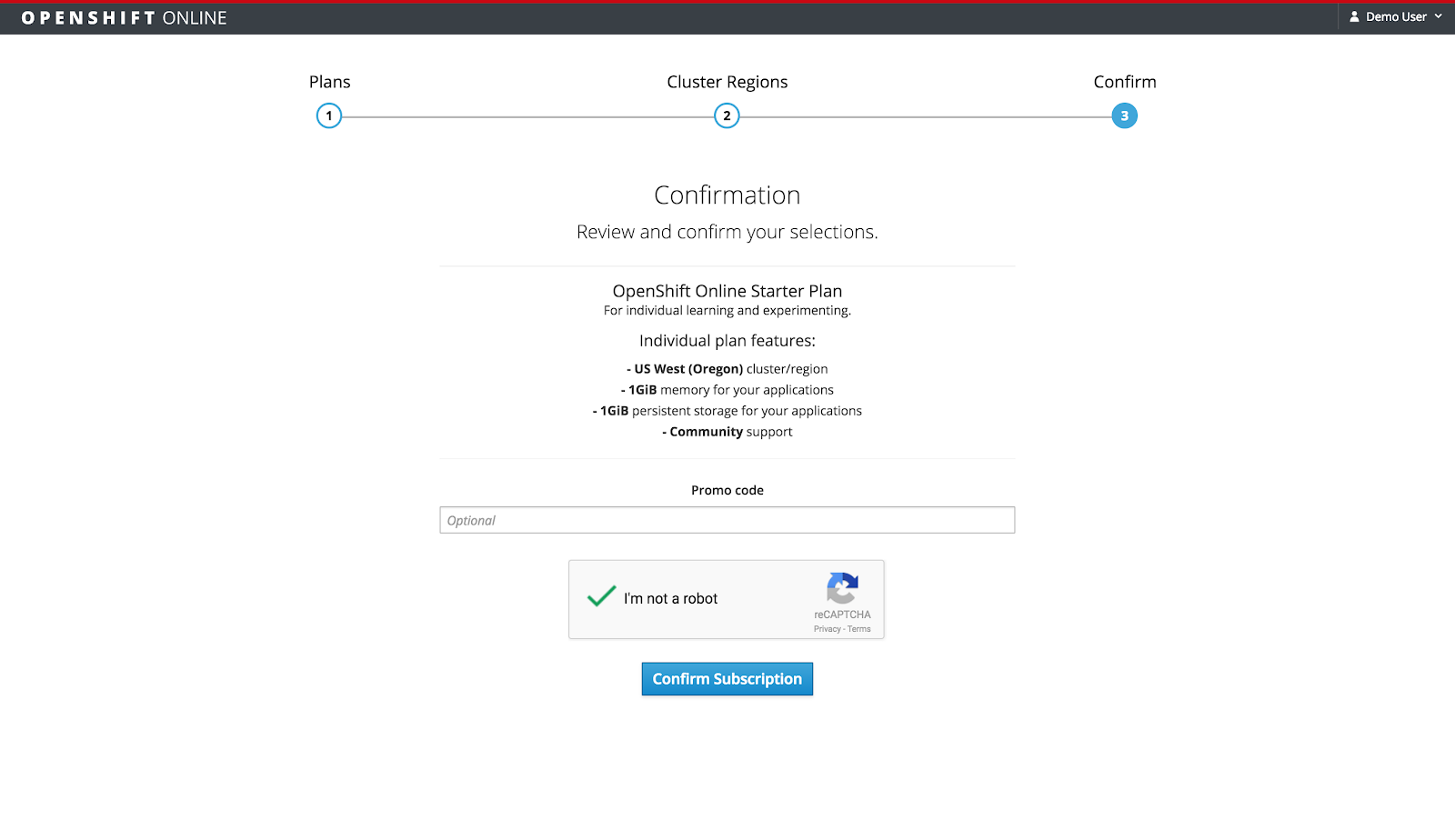Click the reCAPTCHA logo icon
This screenshot has width=1455, height=840.
(x=842, y=588)
